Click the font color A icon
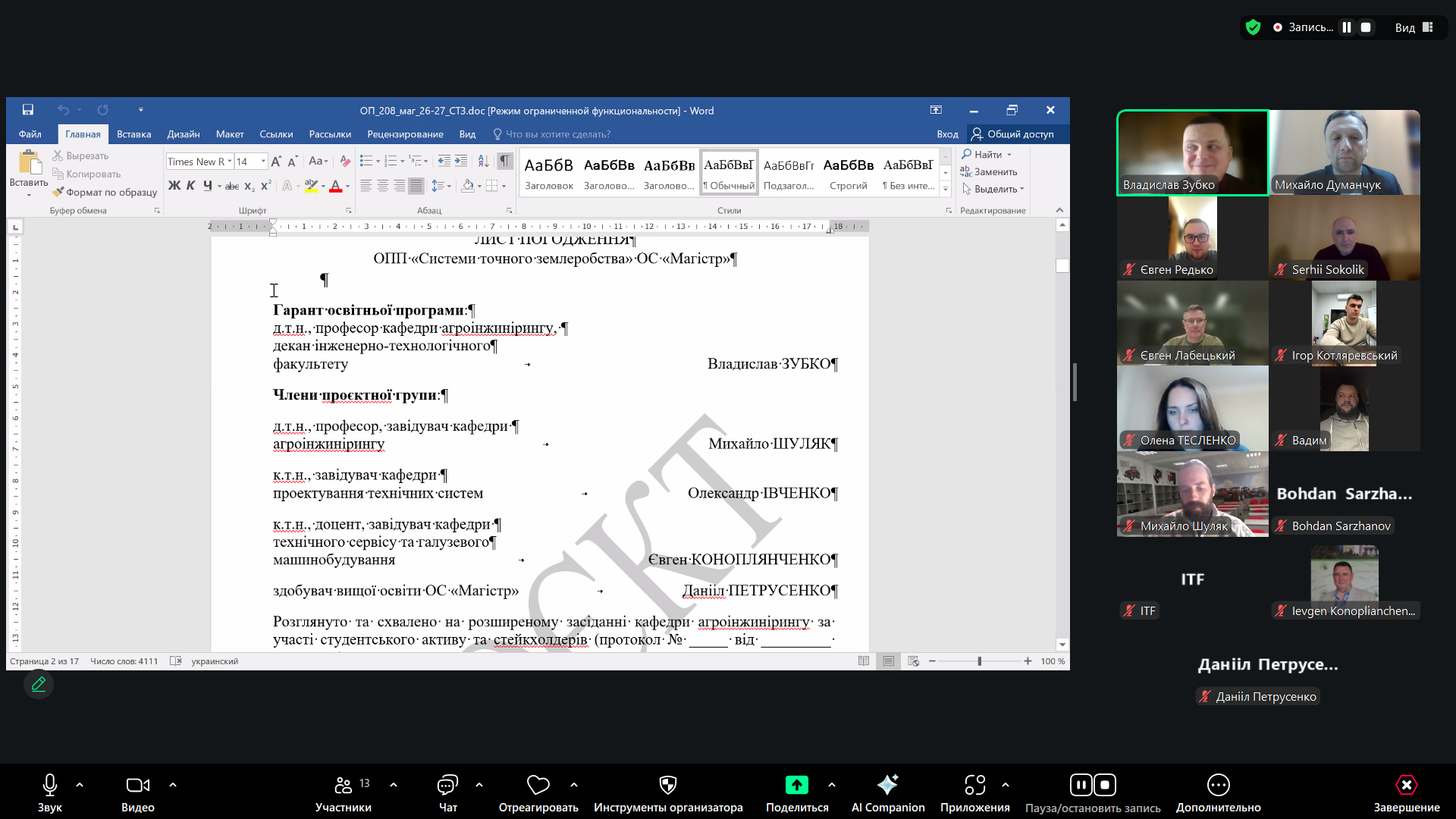 click(x=335, y=186)
